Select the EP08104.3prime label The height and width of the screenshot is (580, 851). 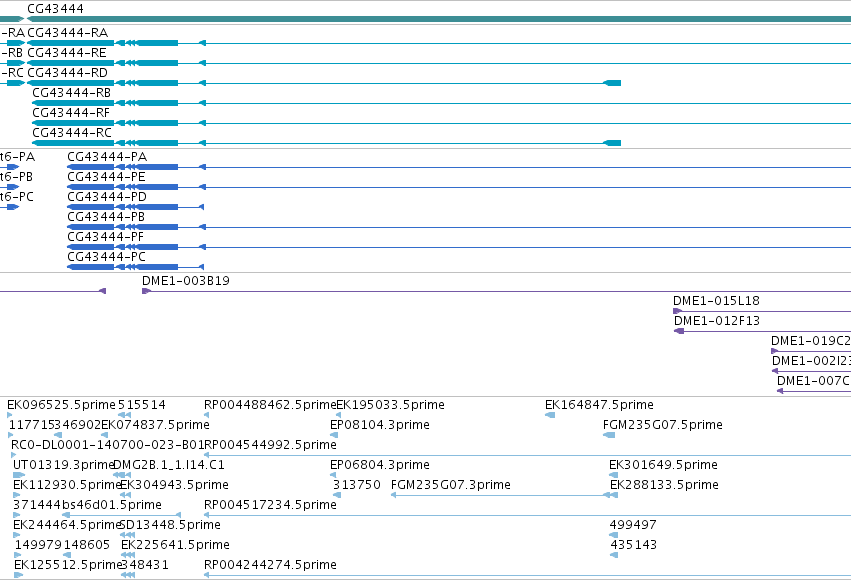pyautogui.click(x=380, y=425)
